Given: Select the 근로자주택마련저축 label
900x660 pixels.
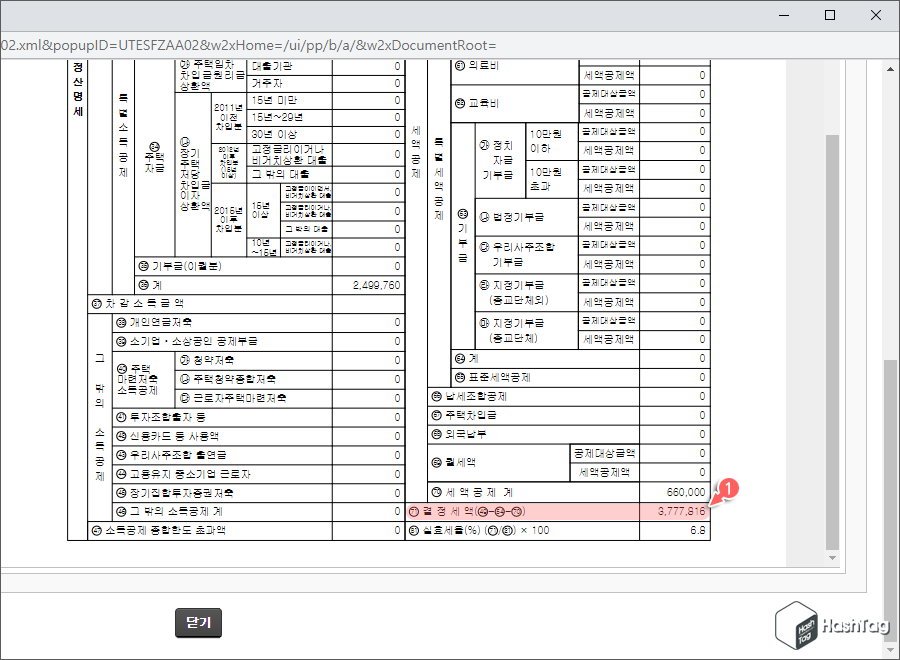Looking at the screenshot, I should pyautogui.click(x=232, y=398).
